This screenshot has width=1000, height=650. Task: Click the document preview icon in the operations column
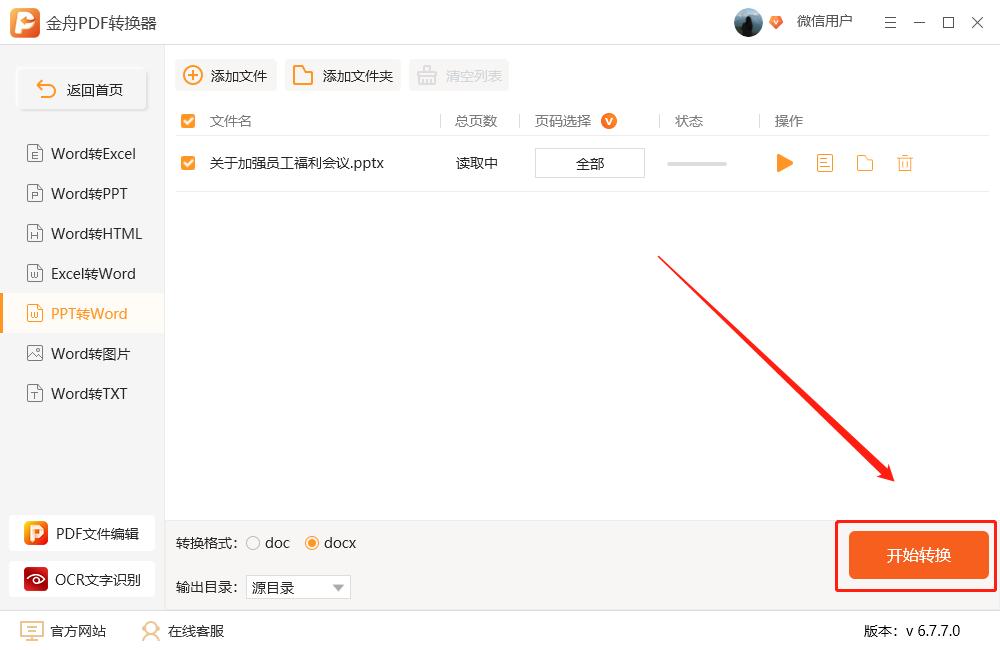pyautogui.click(x=825, y=163)
